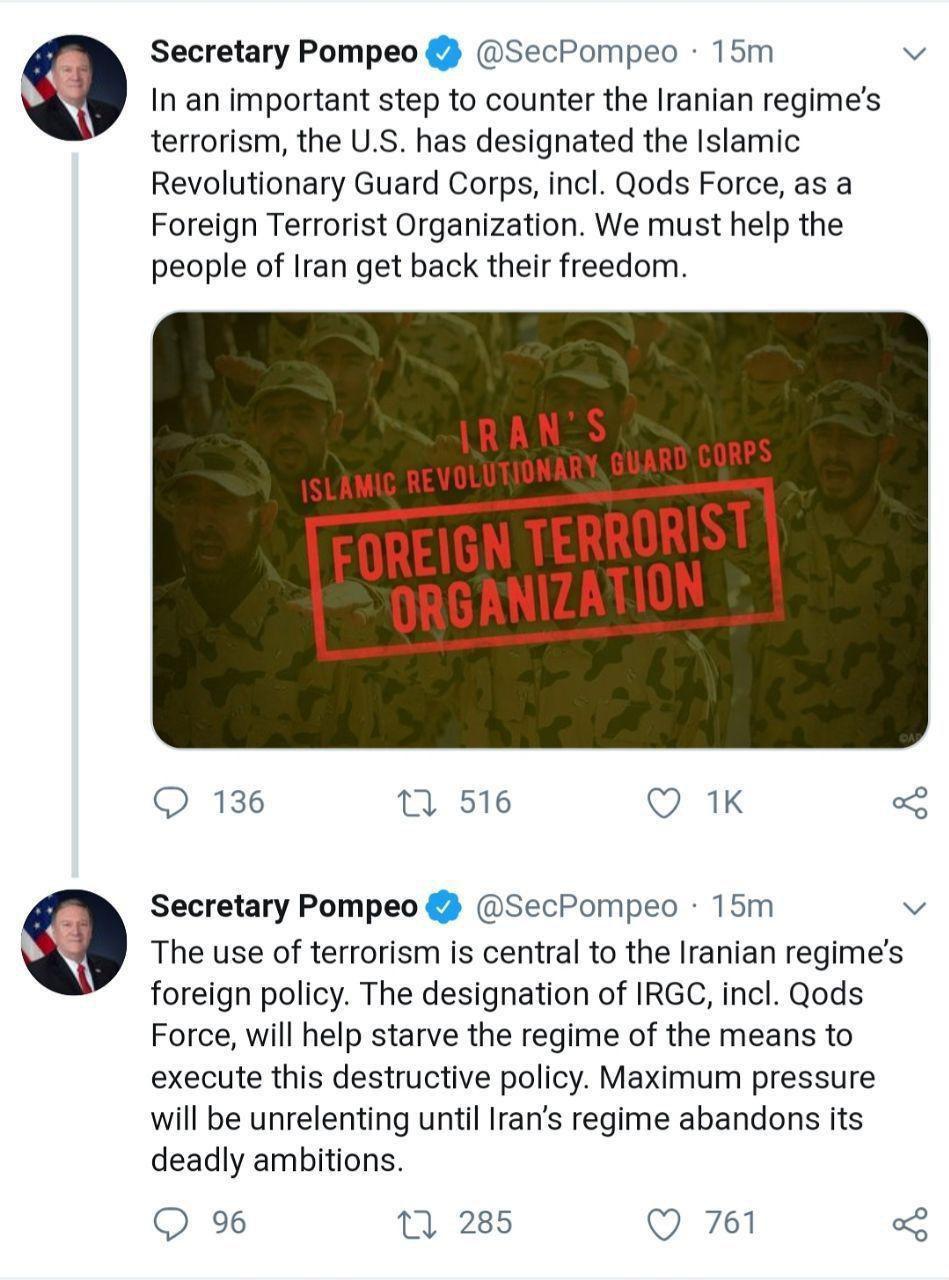Expand the second tweet's options chevron
Viewport: 949px width, 1280px height.
(914, 908)
